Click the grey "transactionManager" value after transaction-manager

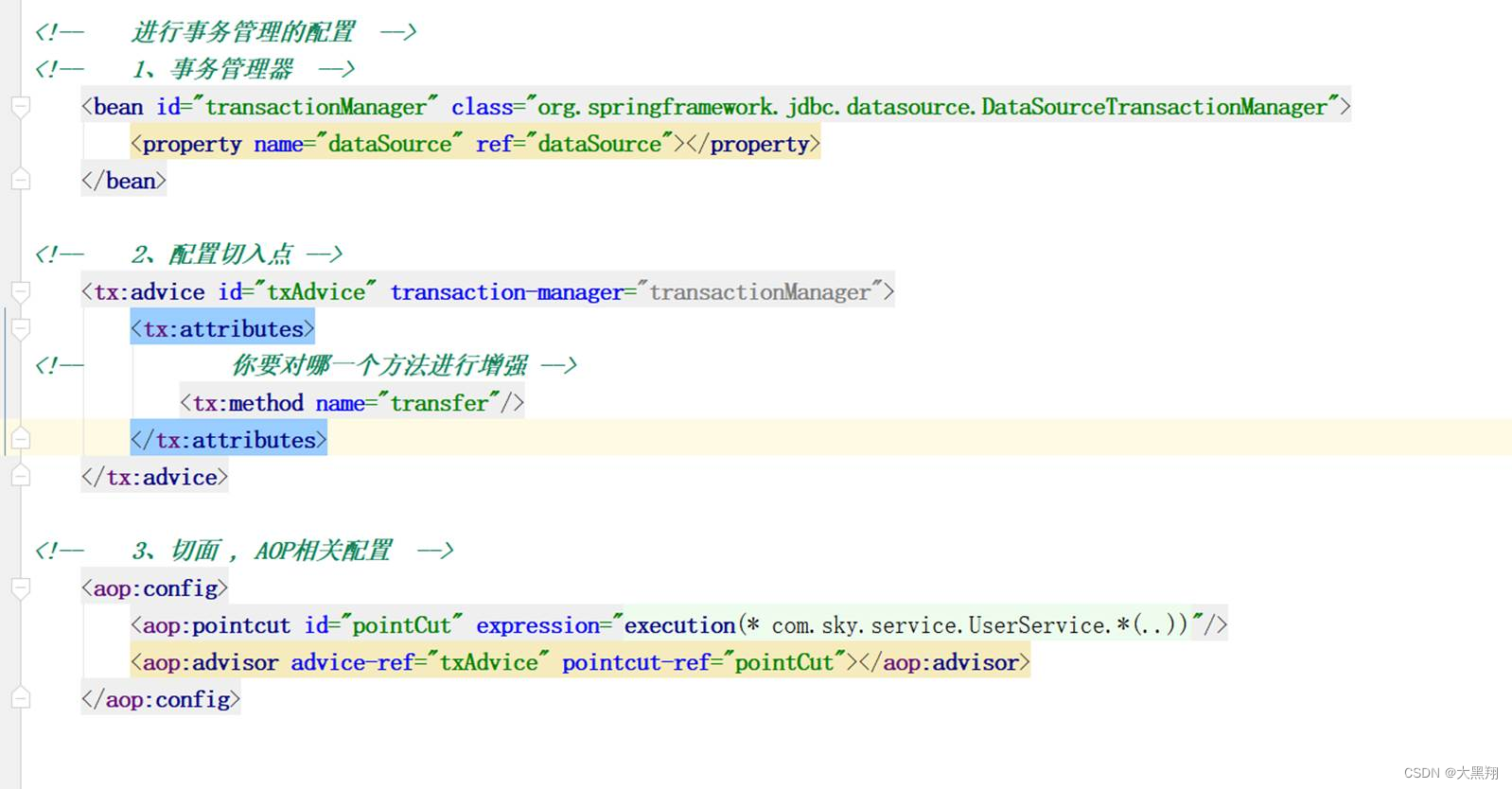pos(760,292)
